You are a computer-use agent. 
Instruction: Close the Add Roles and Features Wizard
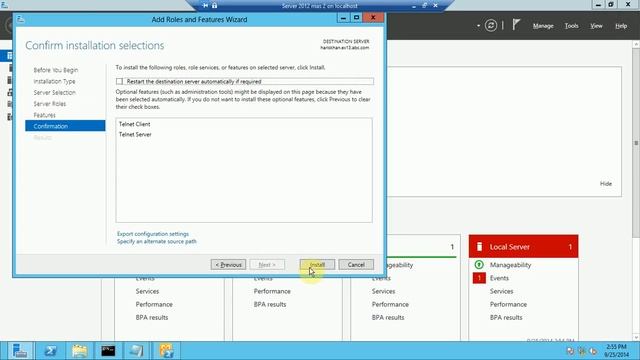point(373,18)
